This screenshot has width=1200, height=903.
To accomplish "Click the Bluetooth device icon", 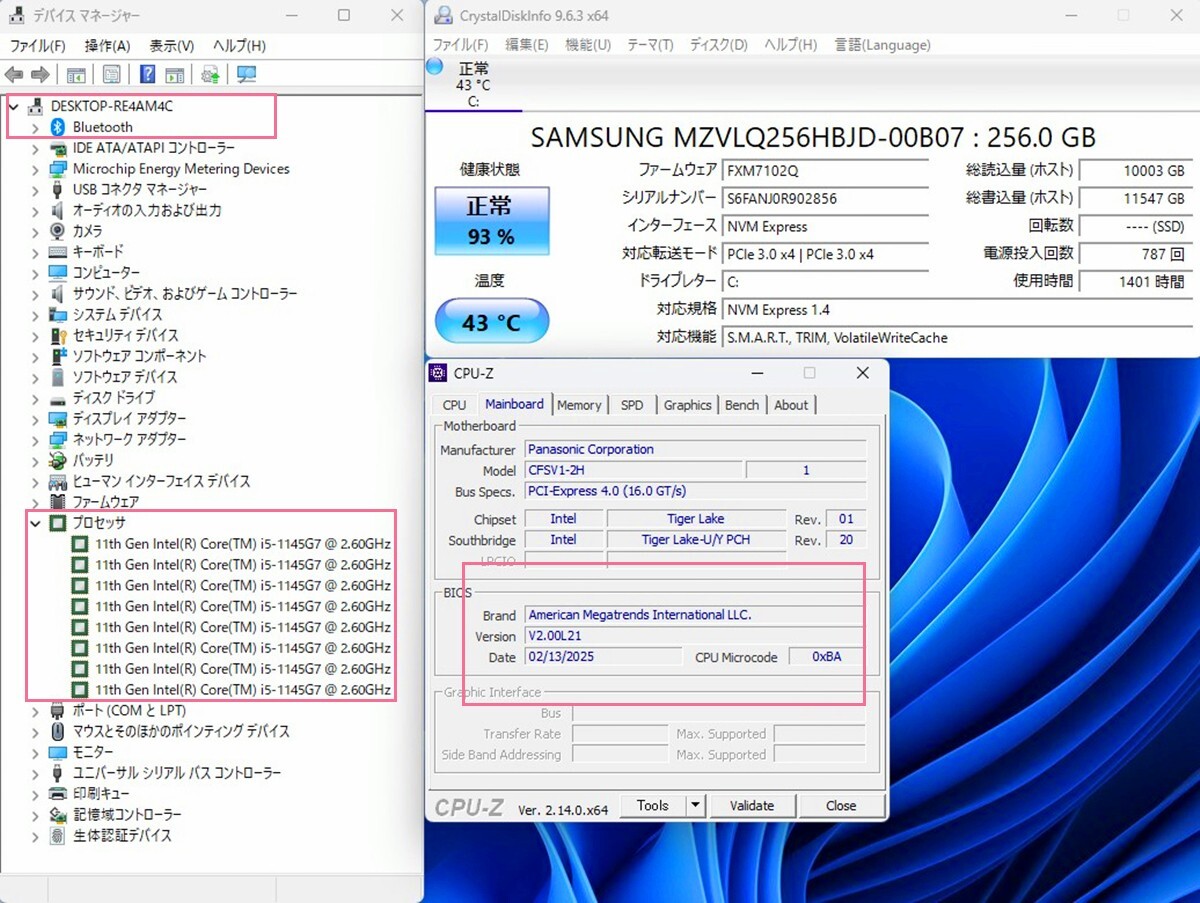I will (58, 127).
